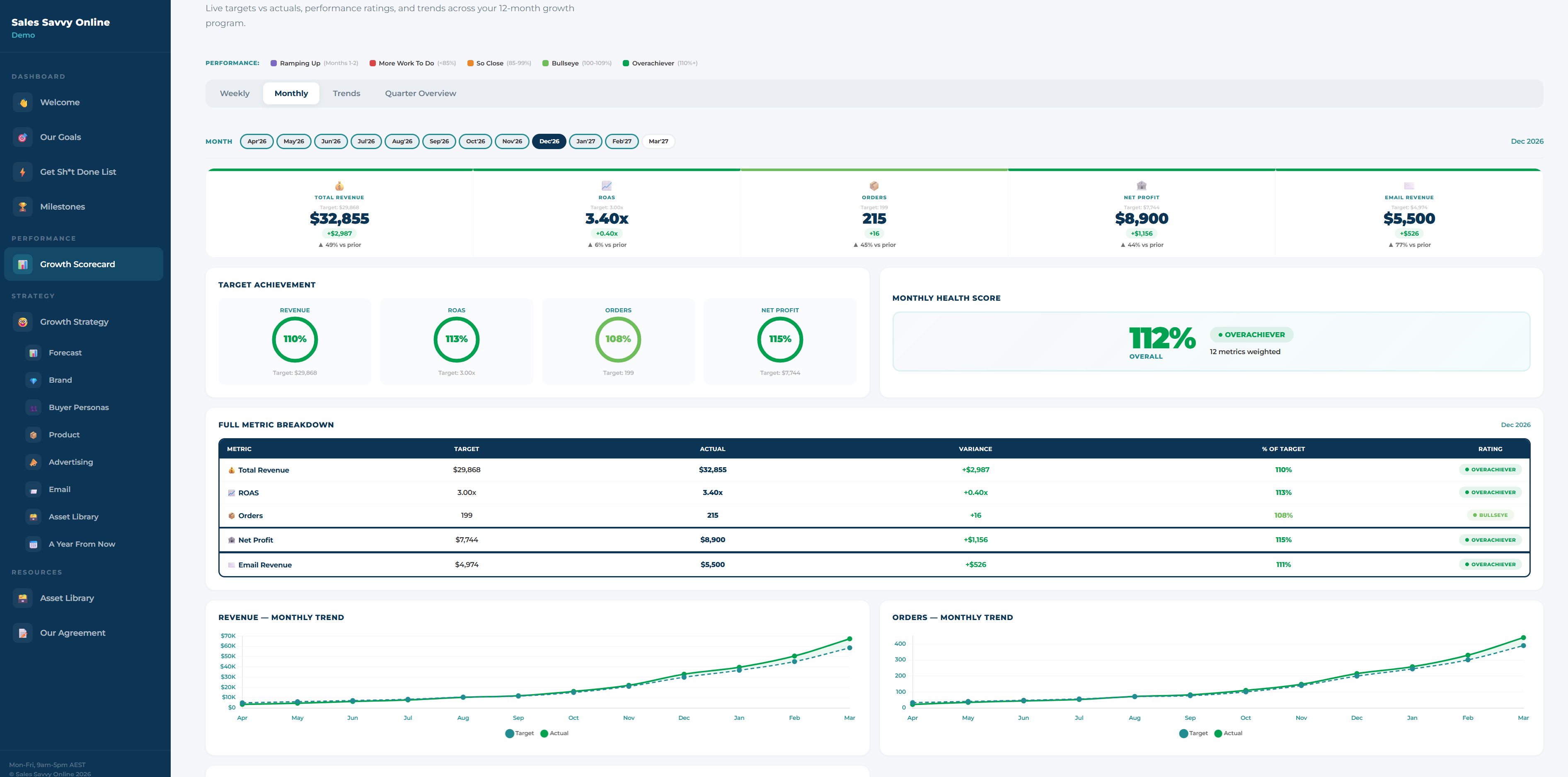Open the Buyer Personas section
Viewport: 1568px width, 777px height.
[78, 407]
